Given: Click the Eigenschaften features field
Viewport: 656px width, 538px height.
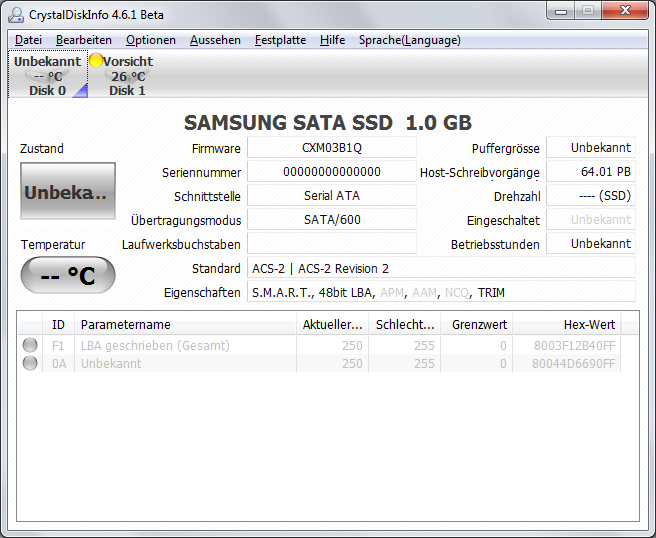Looking at the screenshot, I should (x=441, y=292).
